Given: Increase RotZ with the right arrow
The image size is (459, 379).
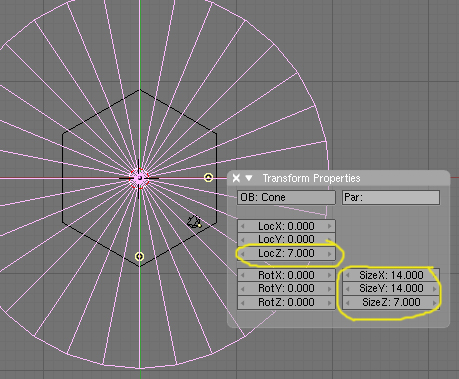Looking at the screenshot, I should point(330,303).
